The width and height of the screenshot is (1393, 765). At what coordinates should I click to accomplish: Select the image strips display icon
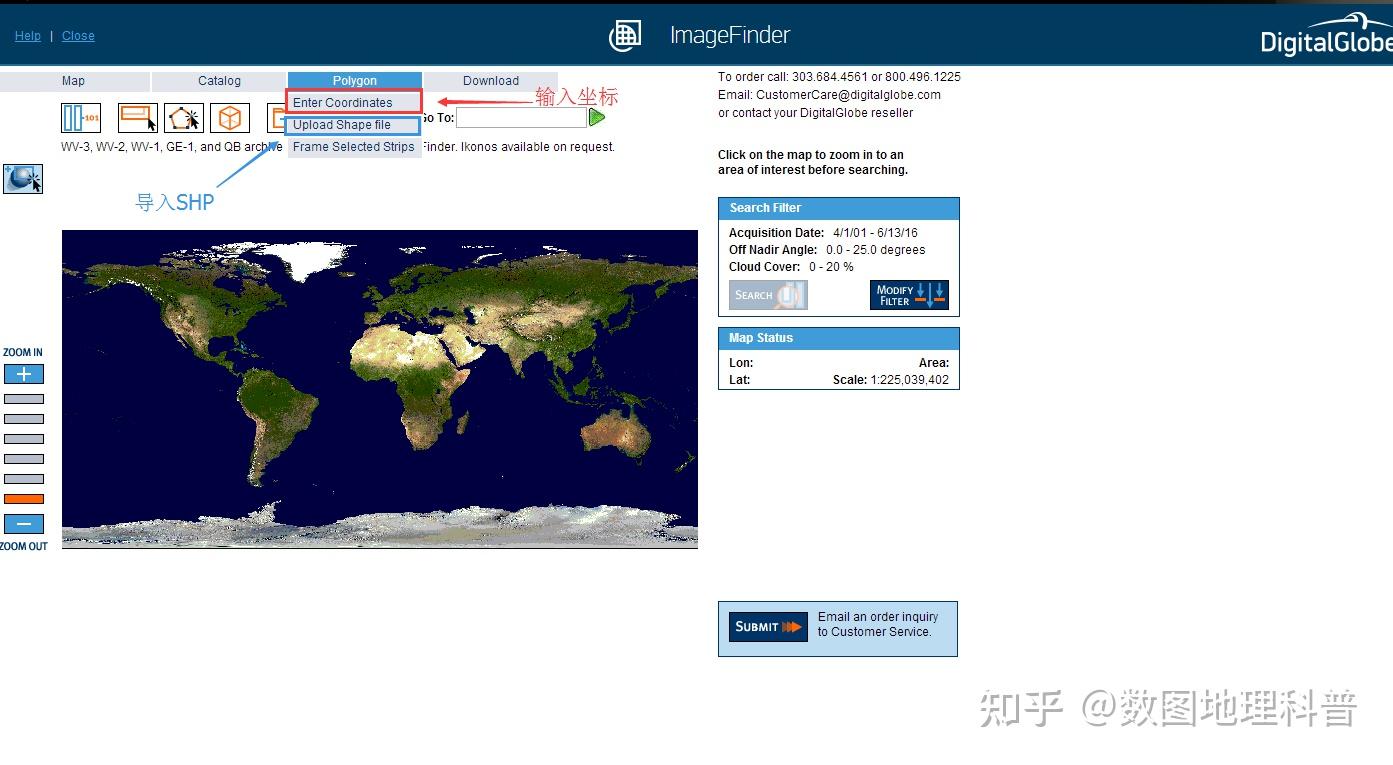[80, 117]
